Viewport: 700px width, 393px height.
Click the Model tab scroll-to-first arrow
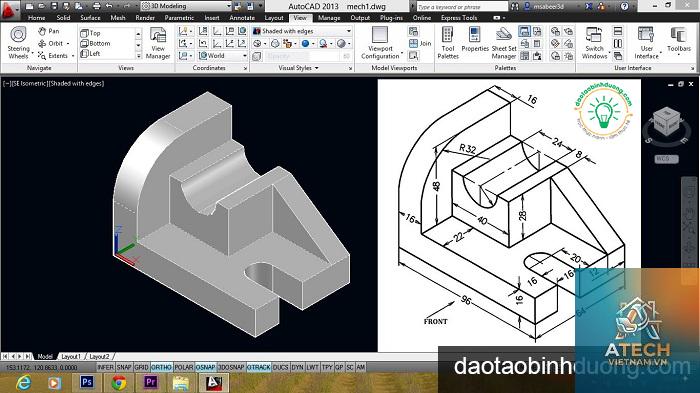click(x=5, y=356)
